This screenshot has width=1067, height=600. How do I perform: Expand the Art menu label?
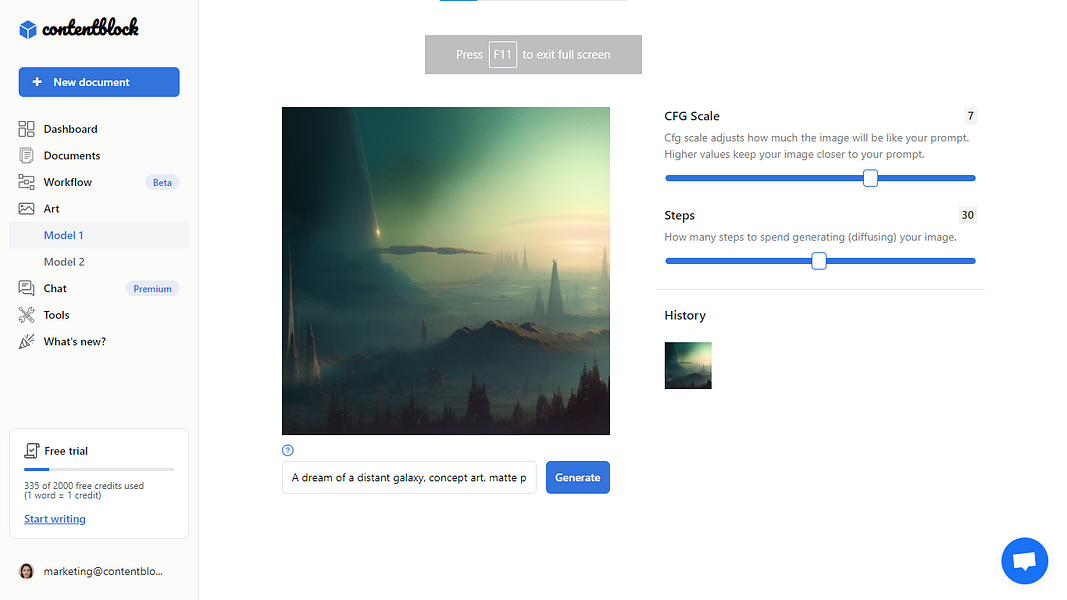tap(52, 209)
